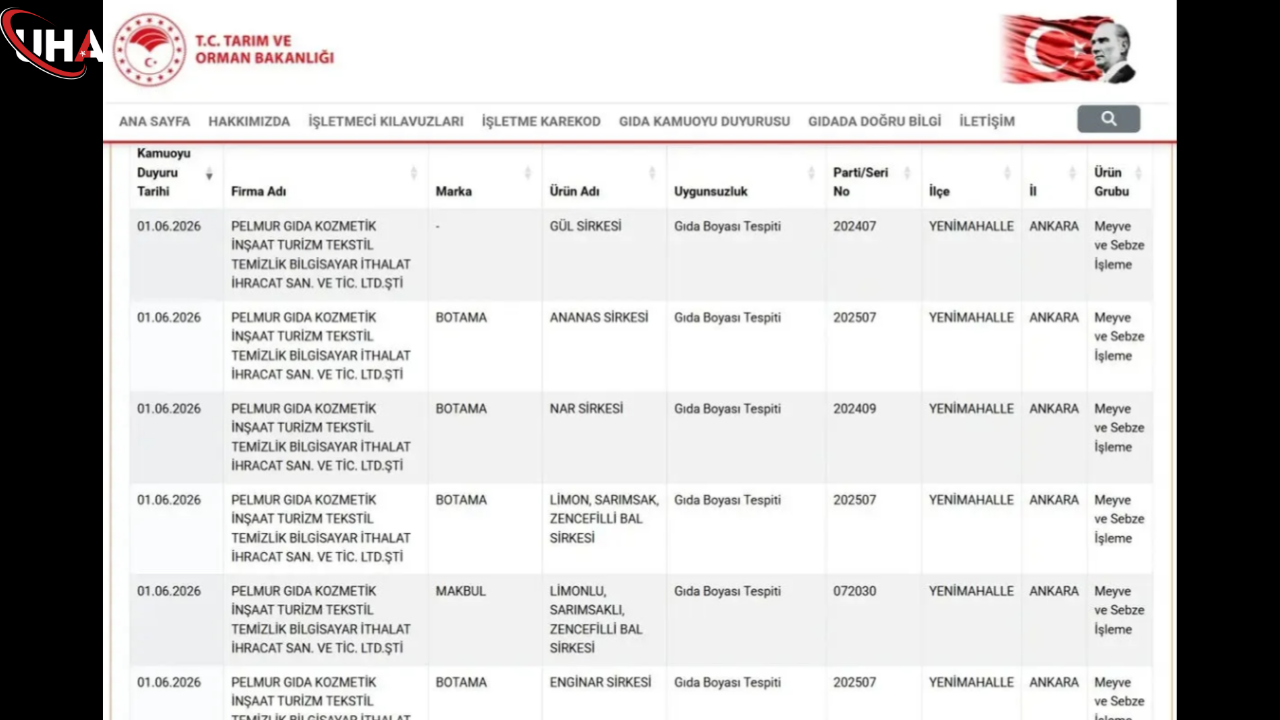Click sort arrows beside Ürün Grubu header
Viewport: 1280px width, 720px height.
click(x=1138, y=173)
